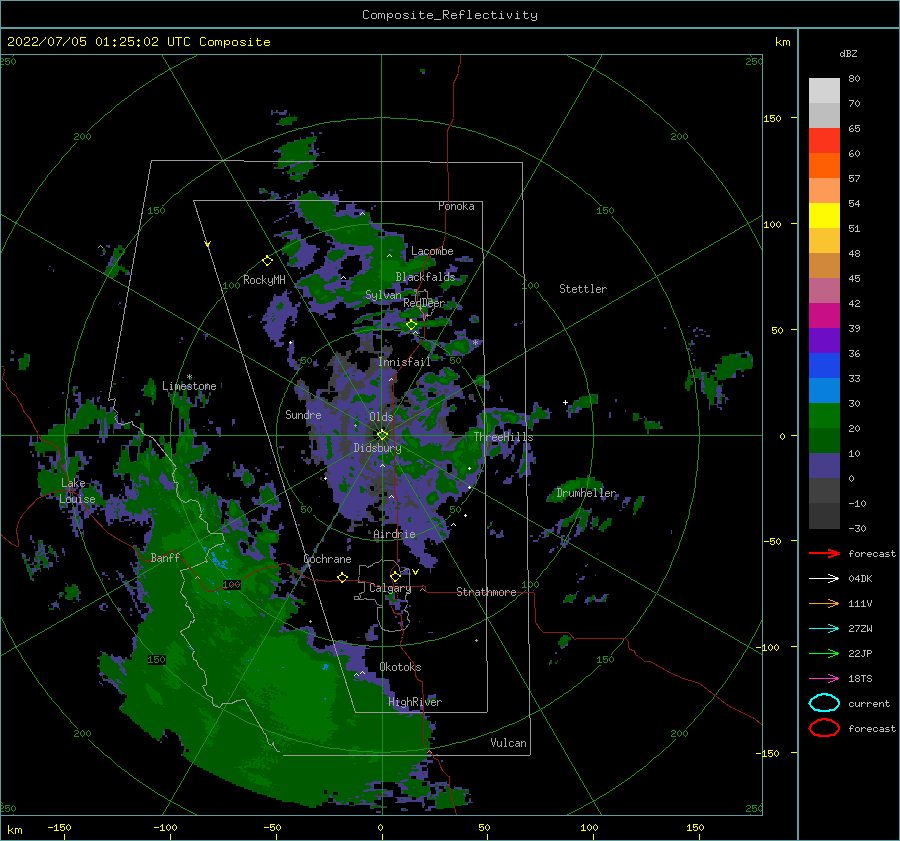Click the asterisk marker above Limestone
This screenshot has height=841, width=900.
coord(189,377)
